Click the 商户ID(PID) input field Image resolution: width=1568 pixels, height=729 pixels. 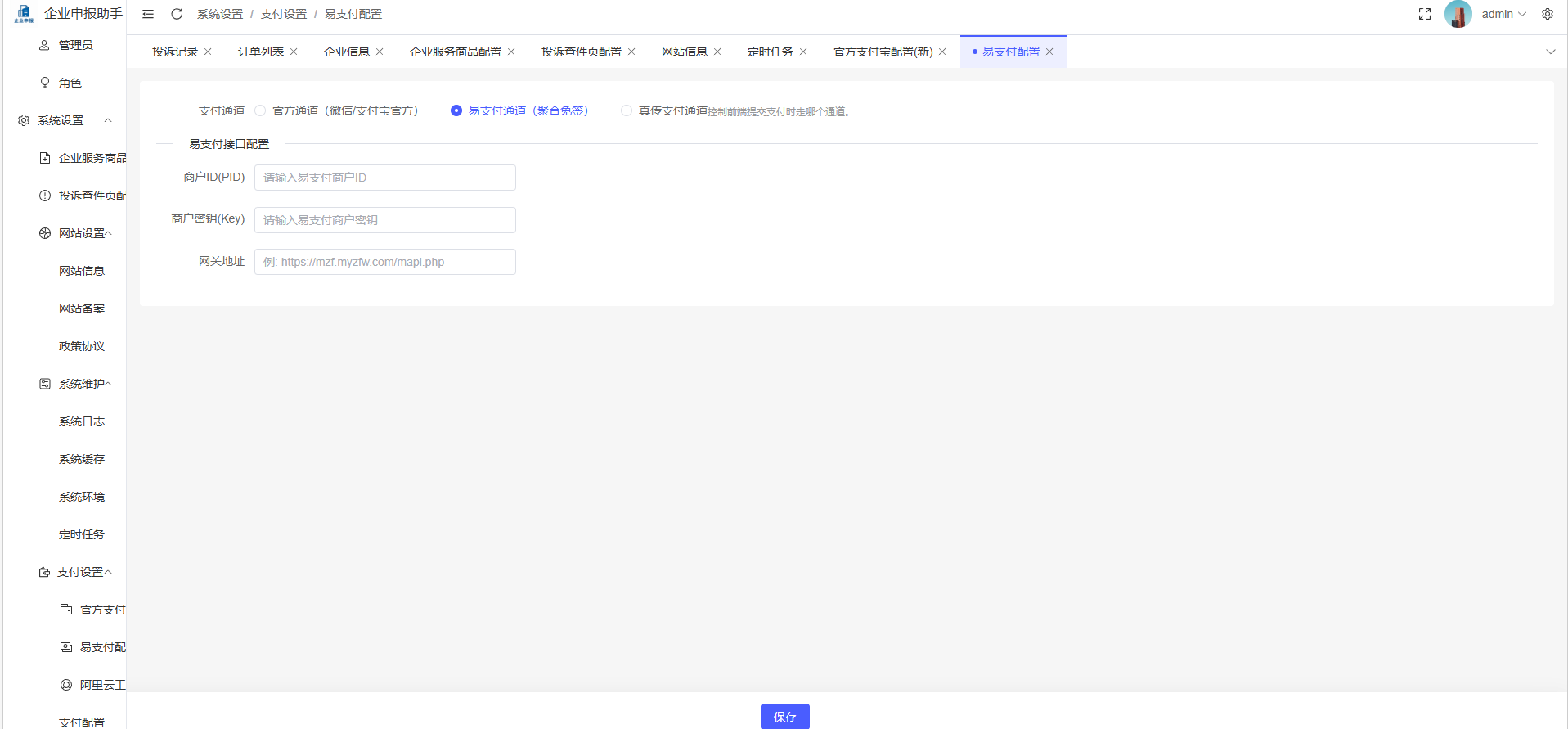pos(384,178)
